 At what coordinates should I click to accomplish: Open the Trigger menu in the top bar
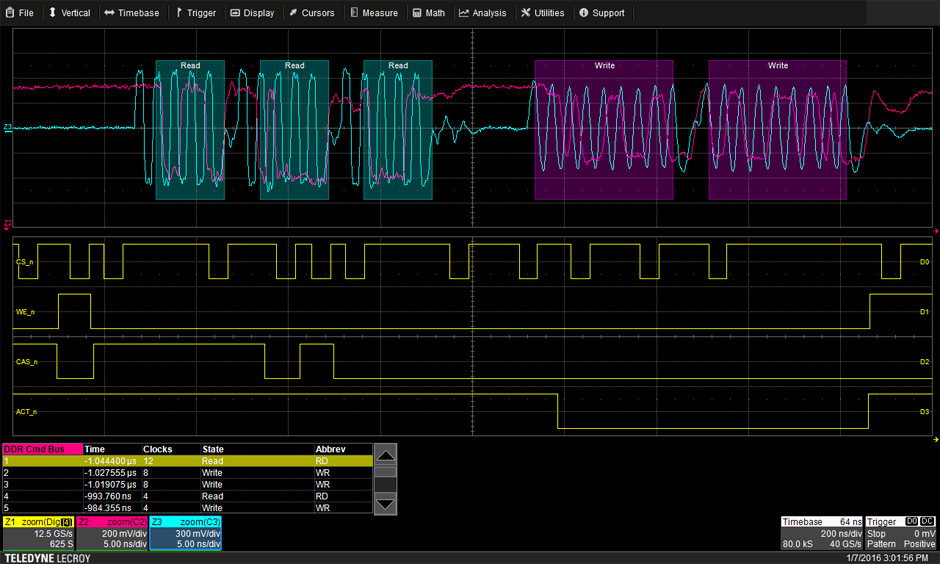[x=195, y=13]
